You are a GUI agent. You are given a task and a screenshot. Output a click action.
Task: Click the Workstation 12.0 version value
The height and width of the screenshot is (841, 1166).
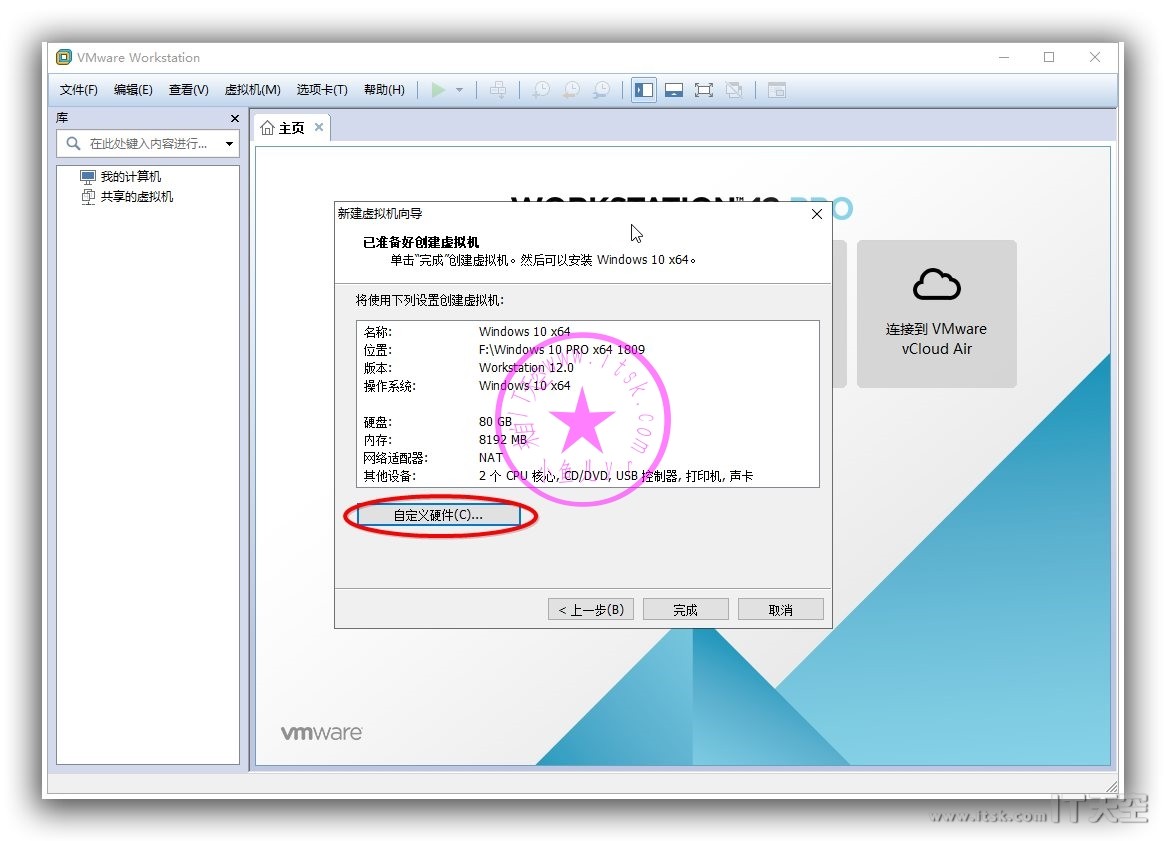coord(526,367)
